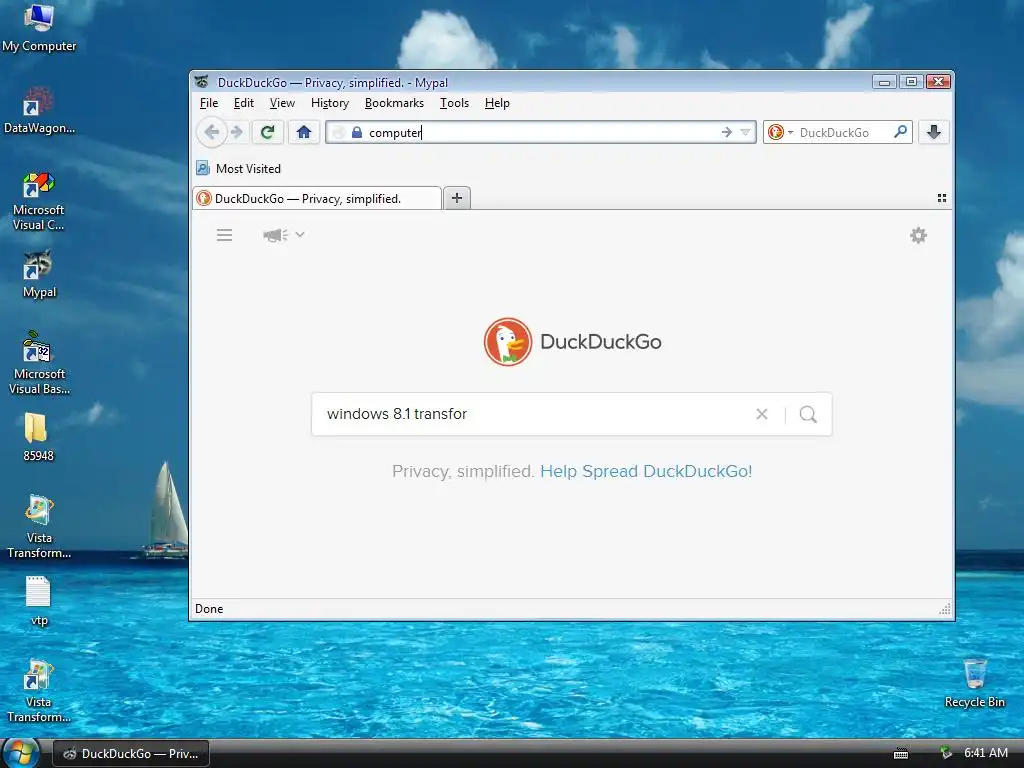Open the View menu

282,103
